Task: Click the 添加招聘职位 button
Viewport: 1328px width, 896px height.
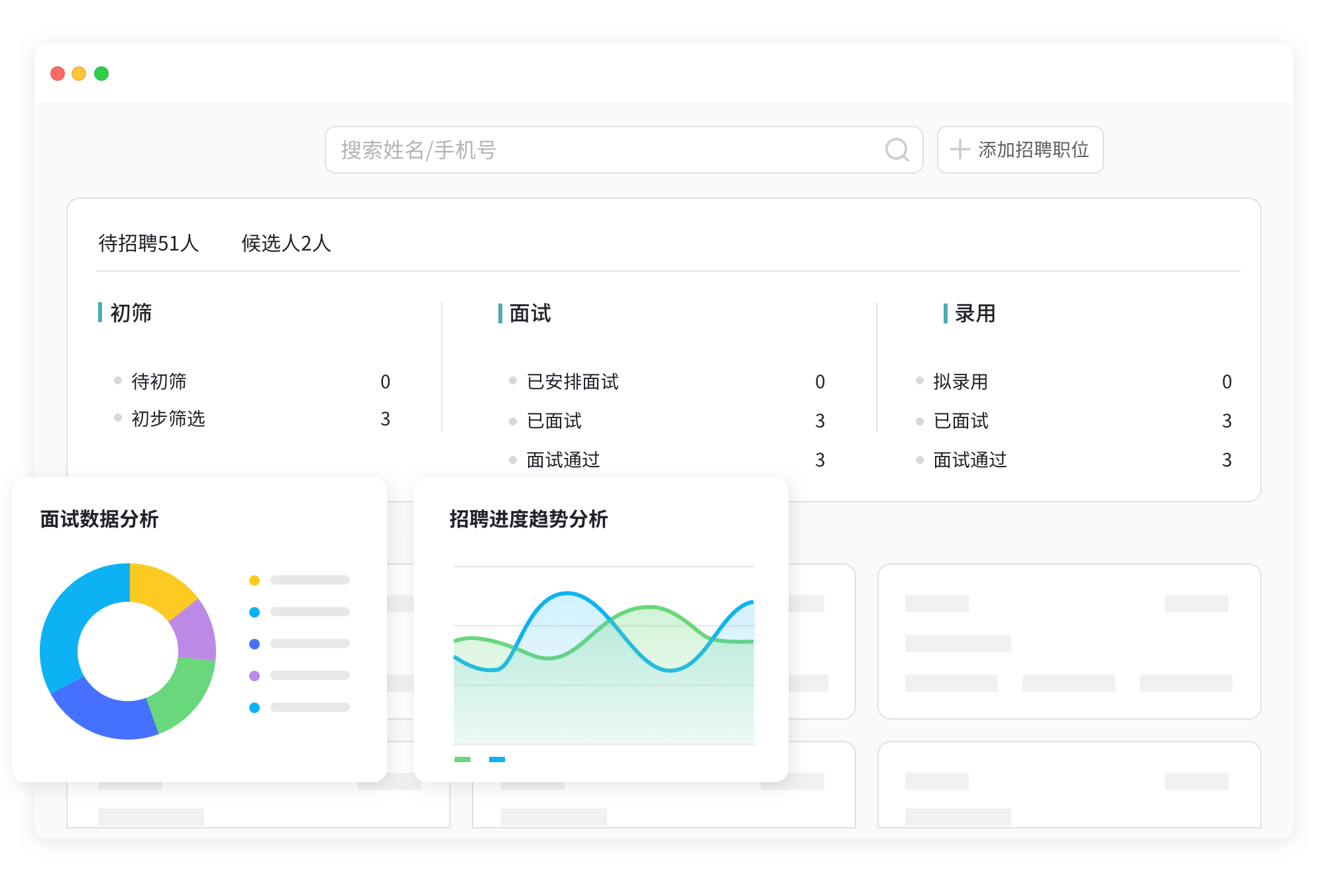Action: 1020,150
